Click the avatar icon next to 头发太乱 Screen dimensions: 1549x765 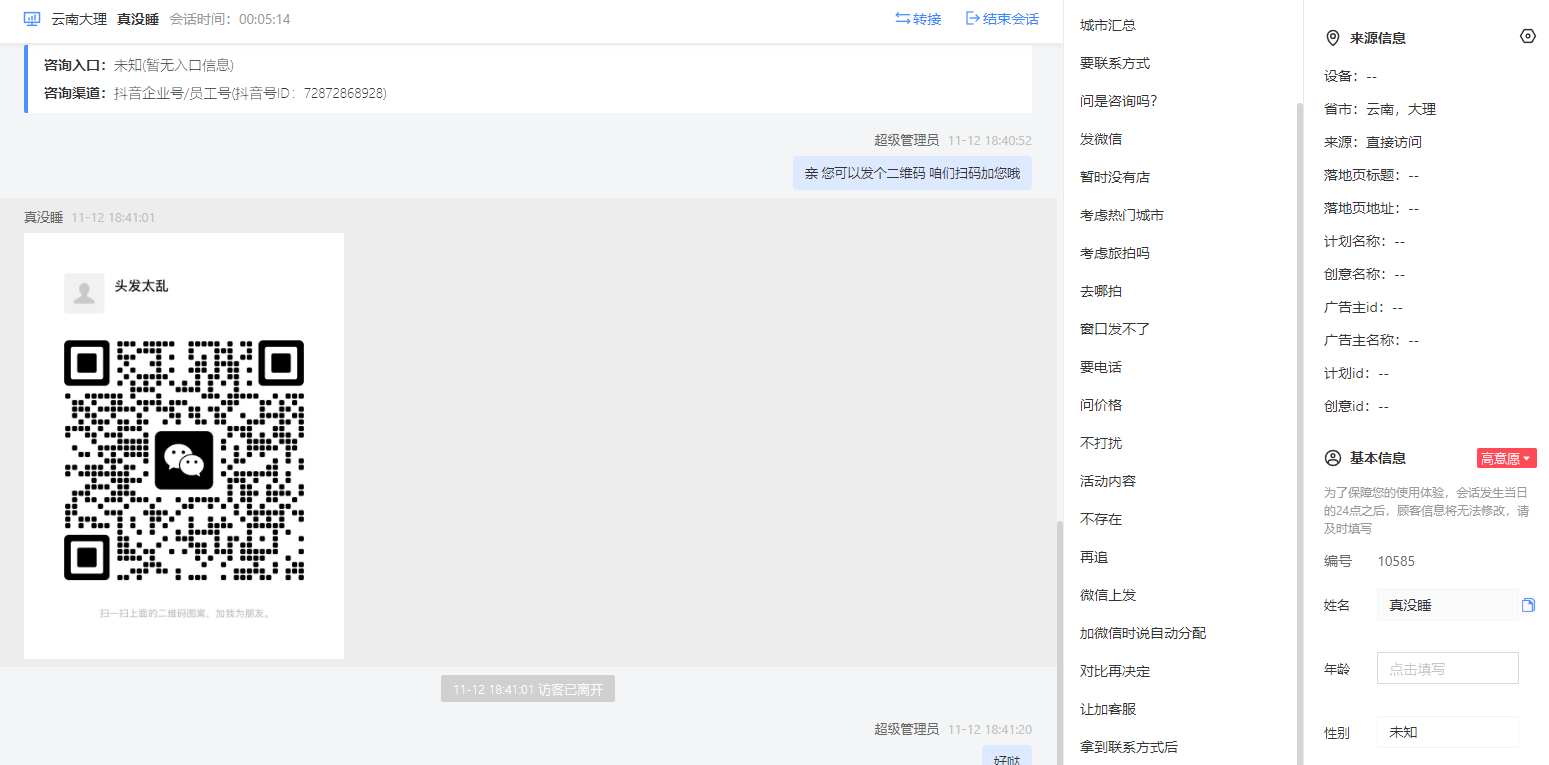tap(84, 293)
